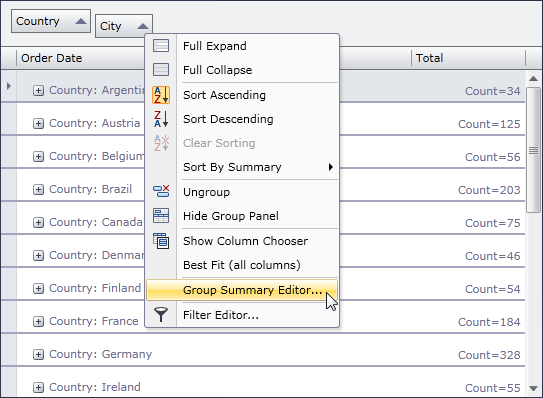Choose Best Fit (all columns) entry

(x=242, y=265)
